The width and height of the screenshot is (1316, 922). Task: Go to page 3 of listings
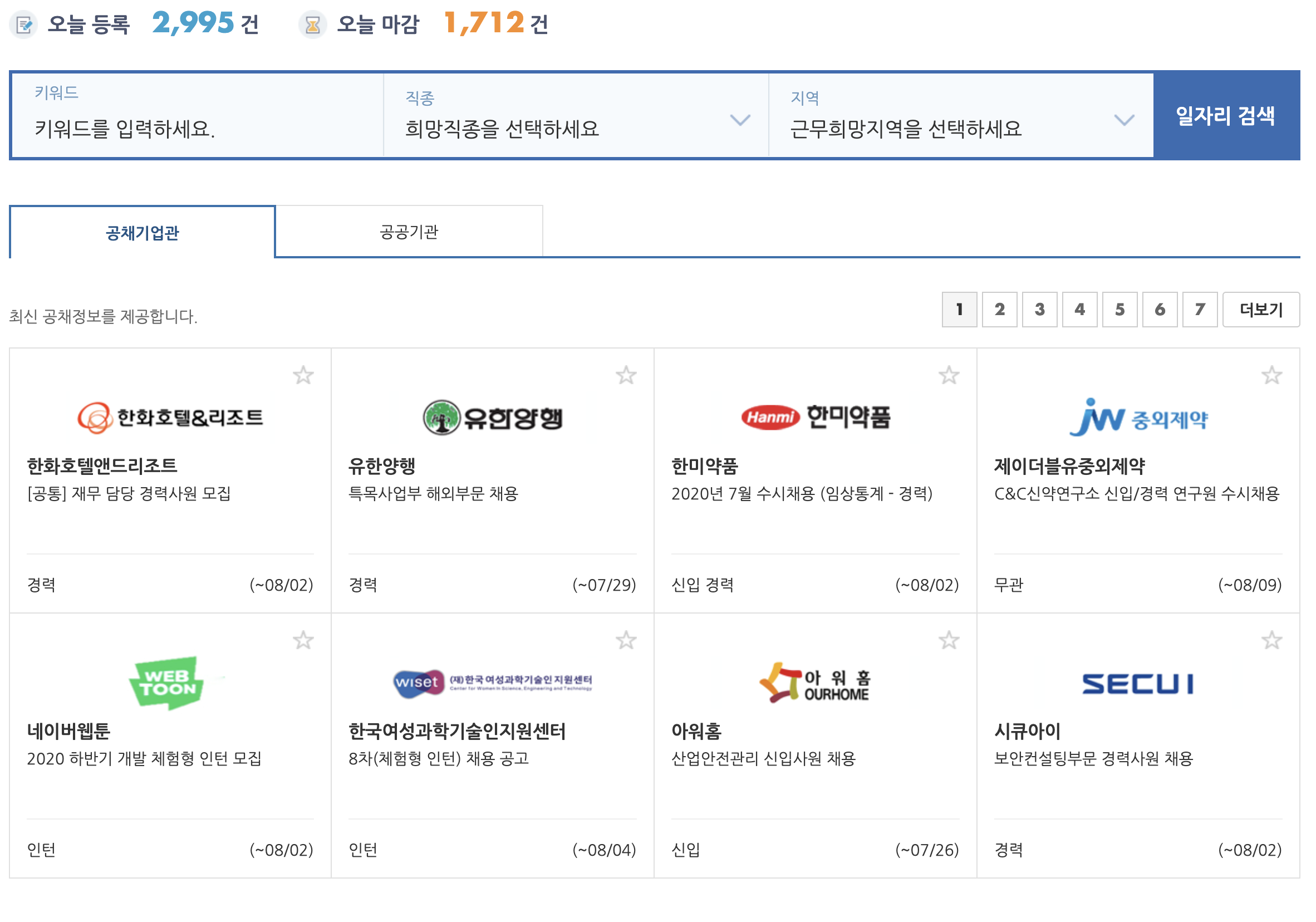click(1039, 310)
